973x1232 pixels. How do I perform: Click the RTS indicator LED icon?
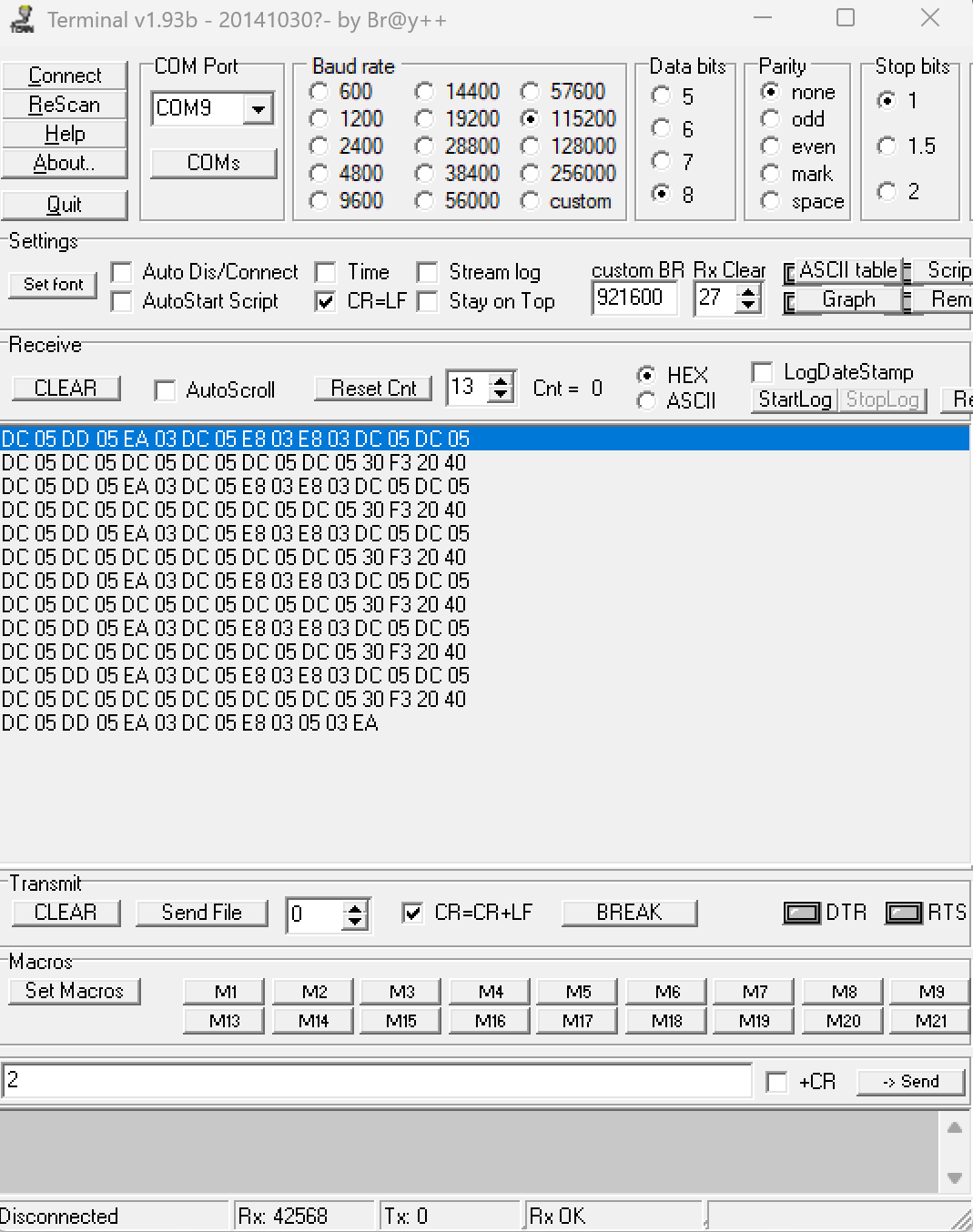[x=904, y=913]
